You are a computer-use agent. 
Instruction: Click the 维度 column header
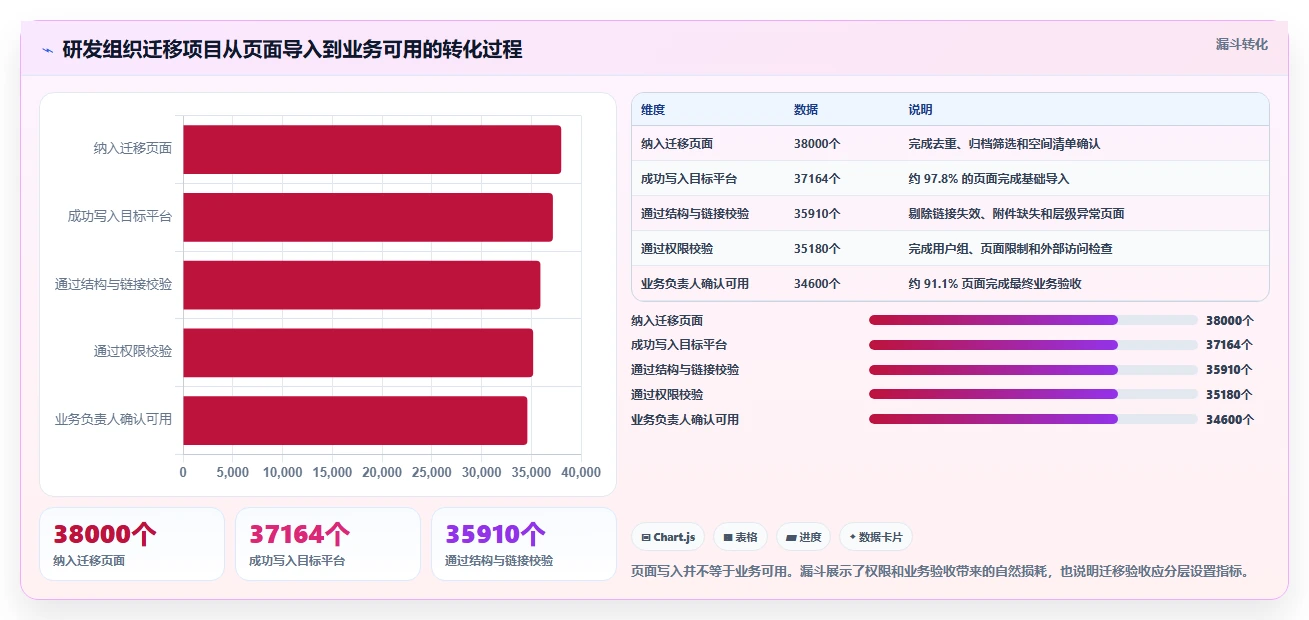pyautogui.click(x=653, y=110)
